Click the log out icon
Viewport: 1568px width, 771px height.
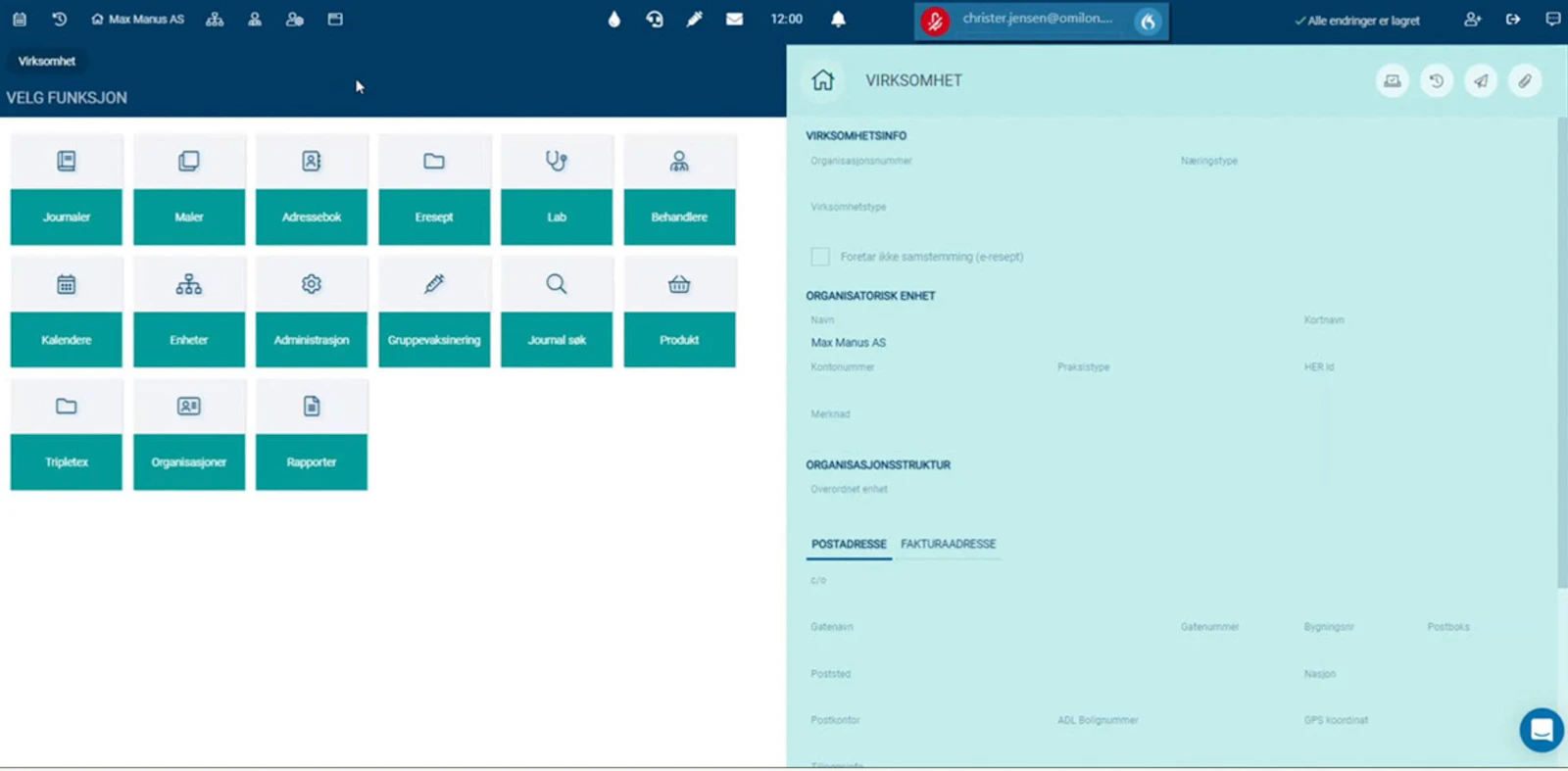[x=1513, y=19]
